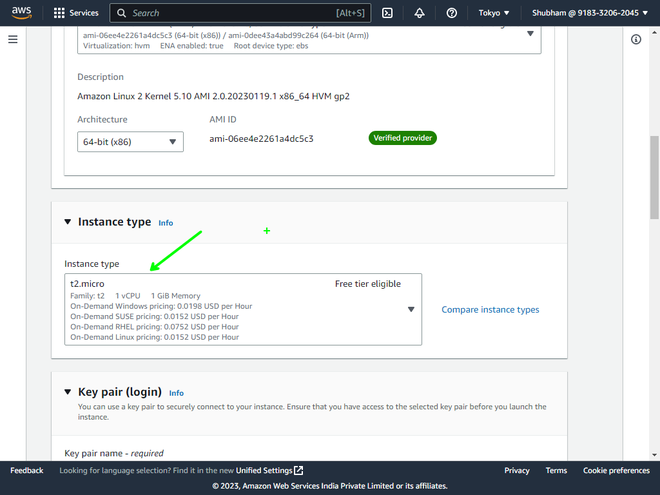
Task: Open the Terms footer link
Action: [556, 471]
